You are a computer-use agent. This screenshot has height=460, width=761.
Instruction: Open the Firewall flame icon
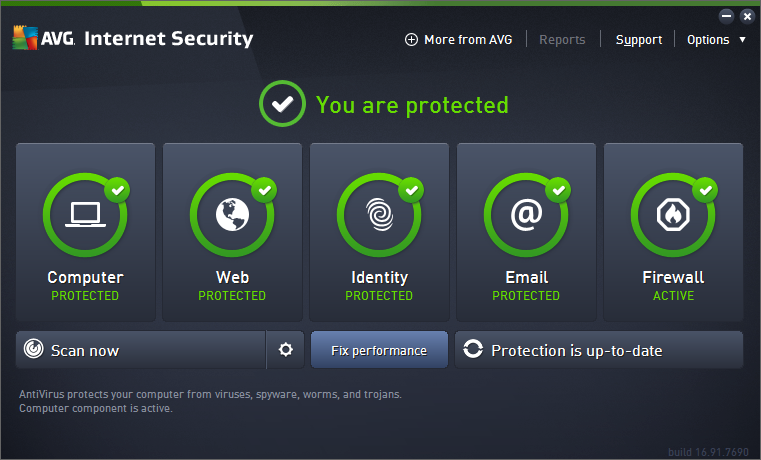(x=673, y=215)
